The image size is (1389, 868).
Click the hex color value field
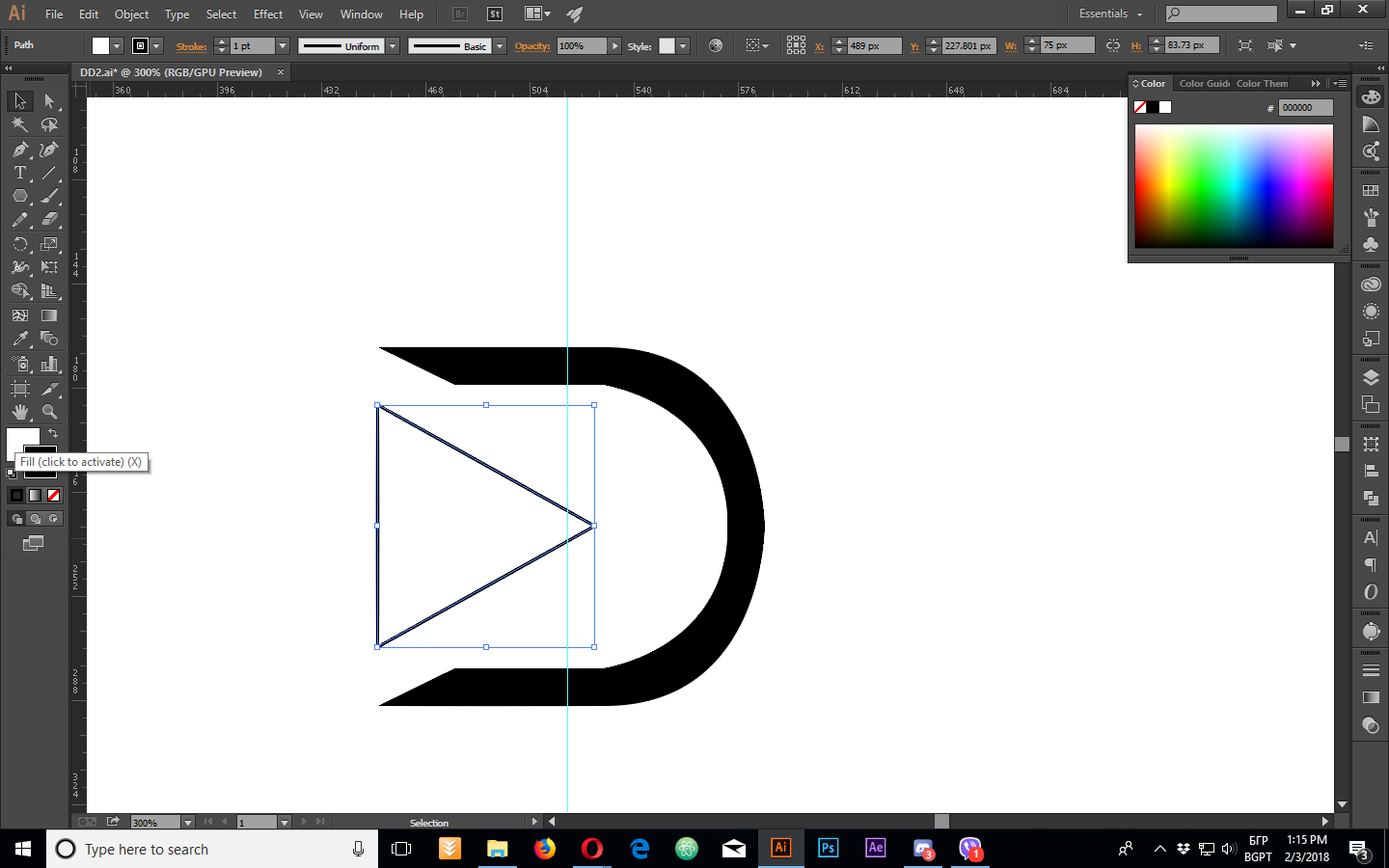[x=1305, y=108]
